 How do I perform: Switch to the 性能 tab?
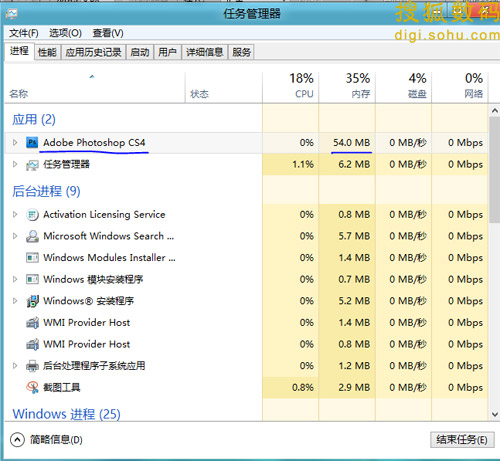47,52
